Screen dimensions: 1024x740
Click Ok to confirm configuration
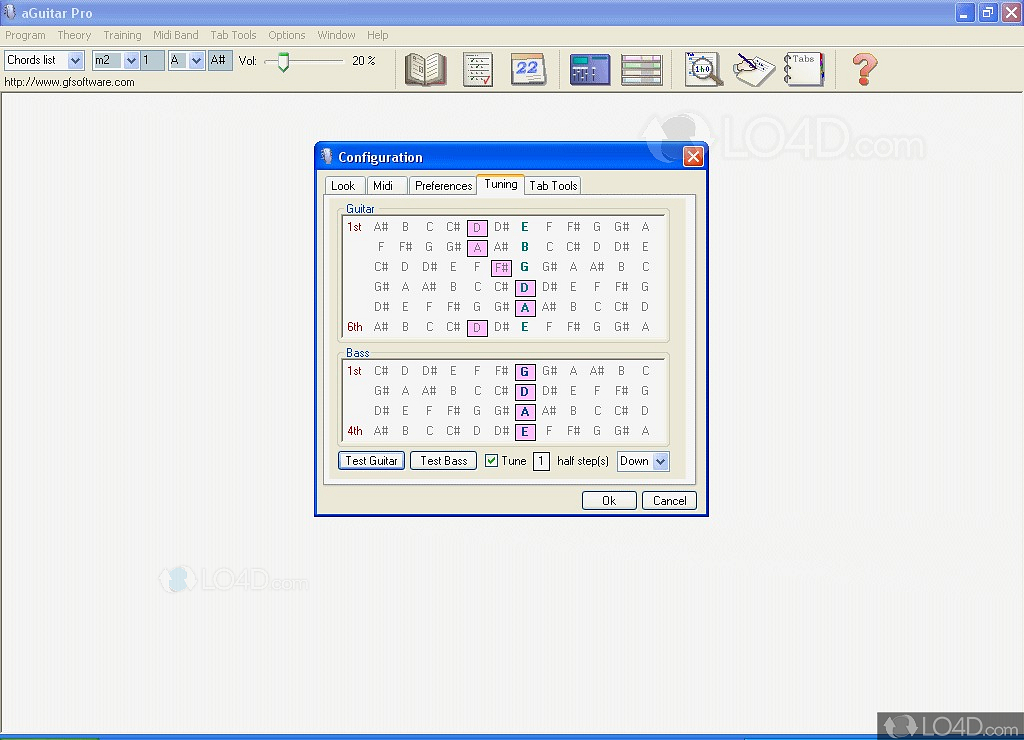[x=609, y=501]
